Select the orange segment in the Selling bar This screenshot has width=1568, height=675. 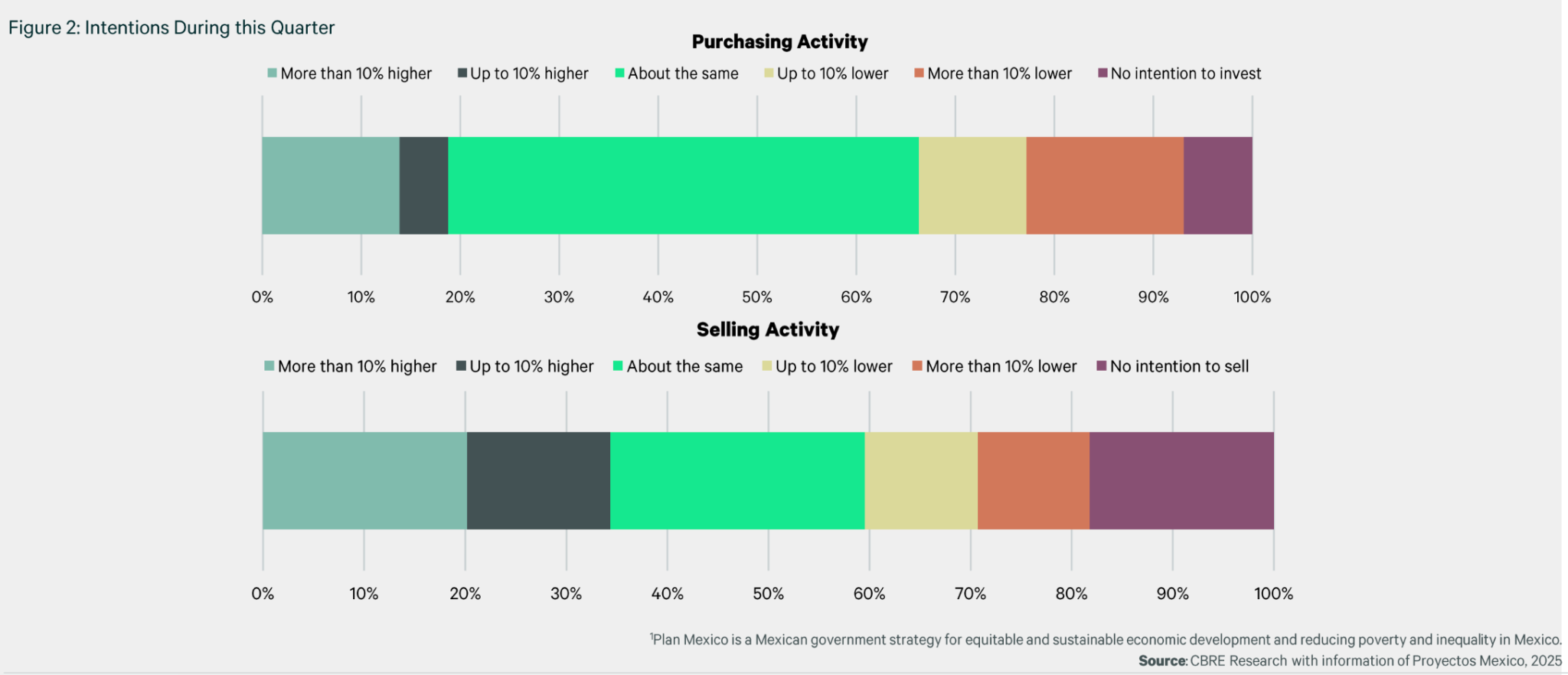[1033, 480]
